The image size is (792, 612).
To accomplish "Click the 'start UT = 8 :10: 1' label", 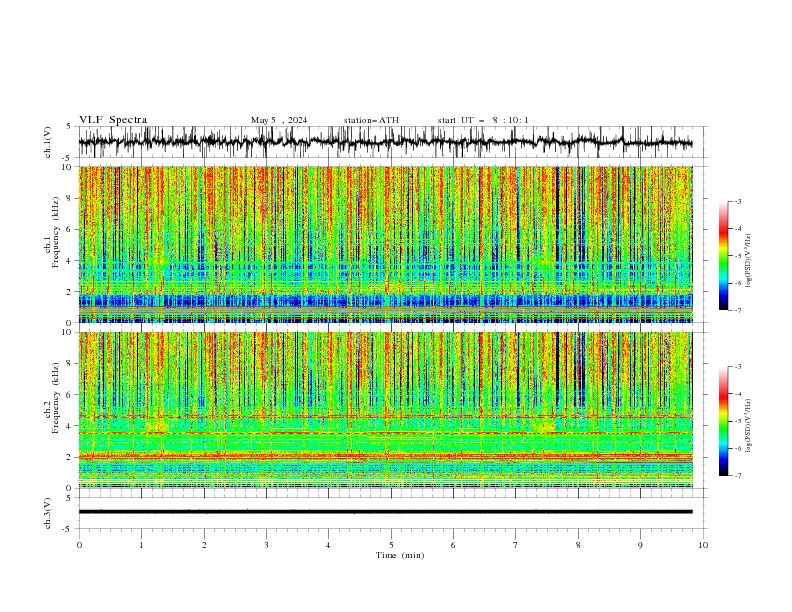I will pyautogui.click(x=483, y=120).
